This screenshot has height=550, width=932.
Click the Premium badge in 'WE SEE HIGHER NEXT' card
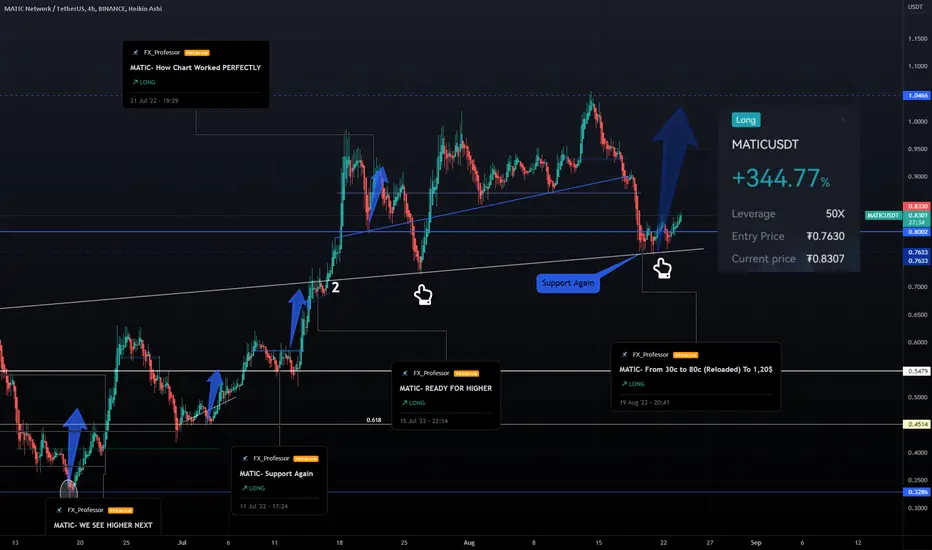(121, 510)
